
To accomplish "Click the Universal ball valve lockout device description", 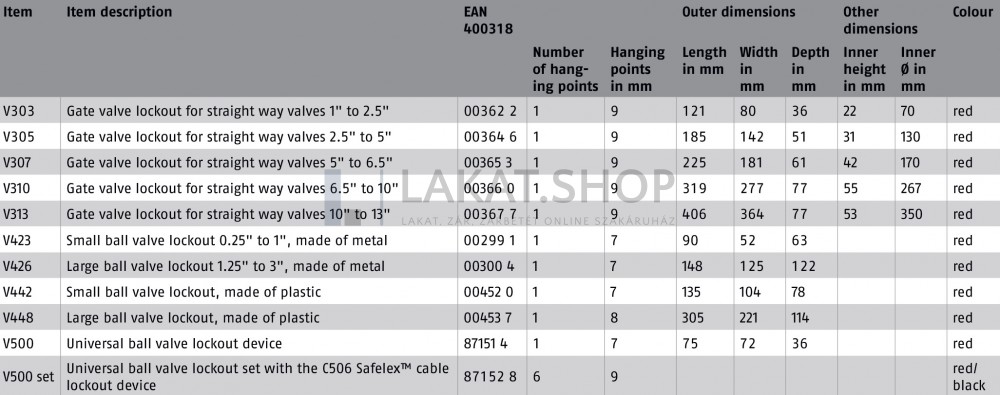I will coord(174,343).
